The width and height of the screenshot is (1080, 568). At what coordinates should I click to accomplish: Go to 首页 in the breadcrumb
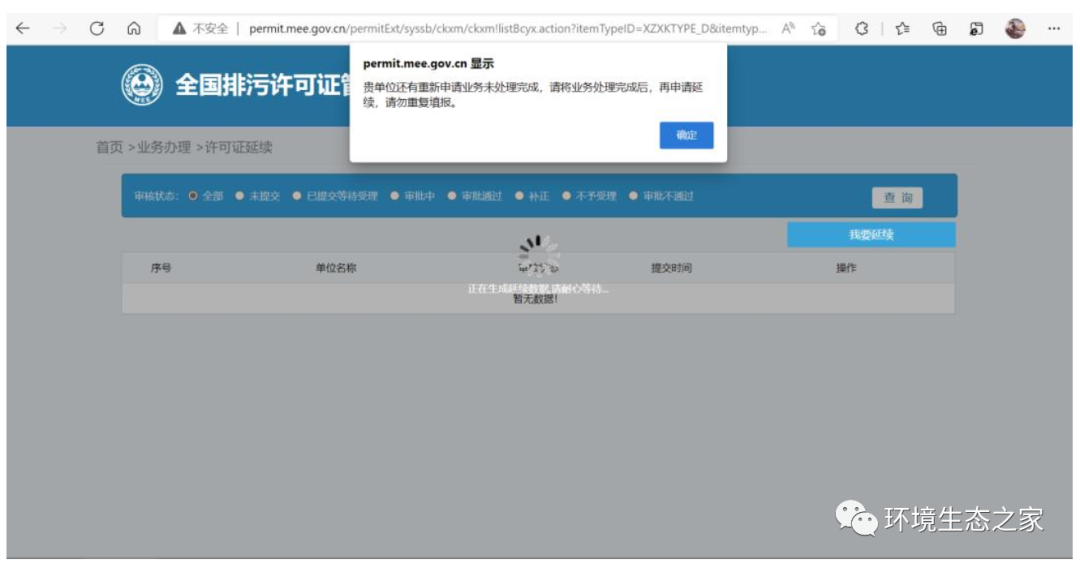109,147
